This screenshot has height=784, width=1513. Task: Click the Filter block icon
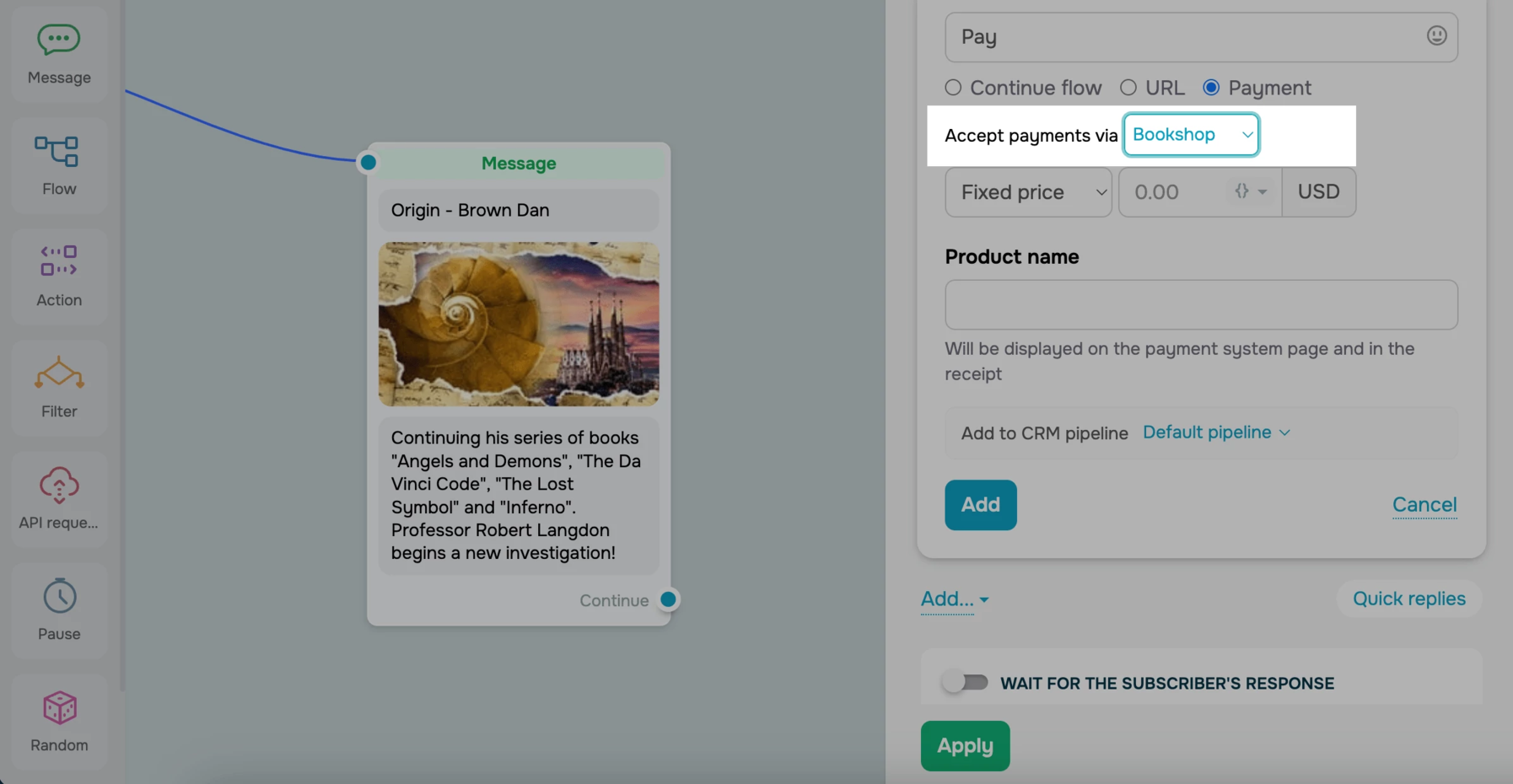(59, 373)
